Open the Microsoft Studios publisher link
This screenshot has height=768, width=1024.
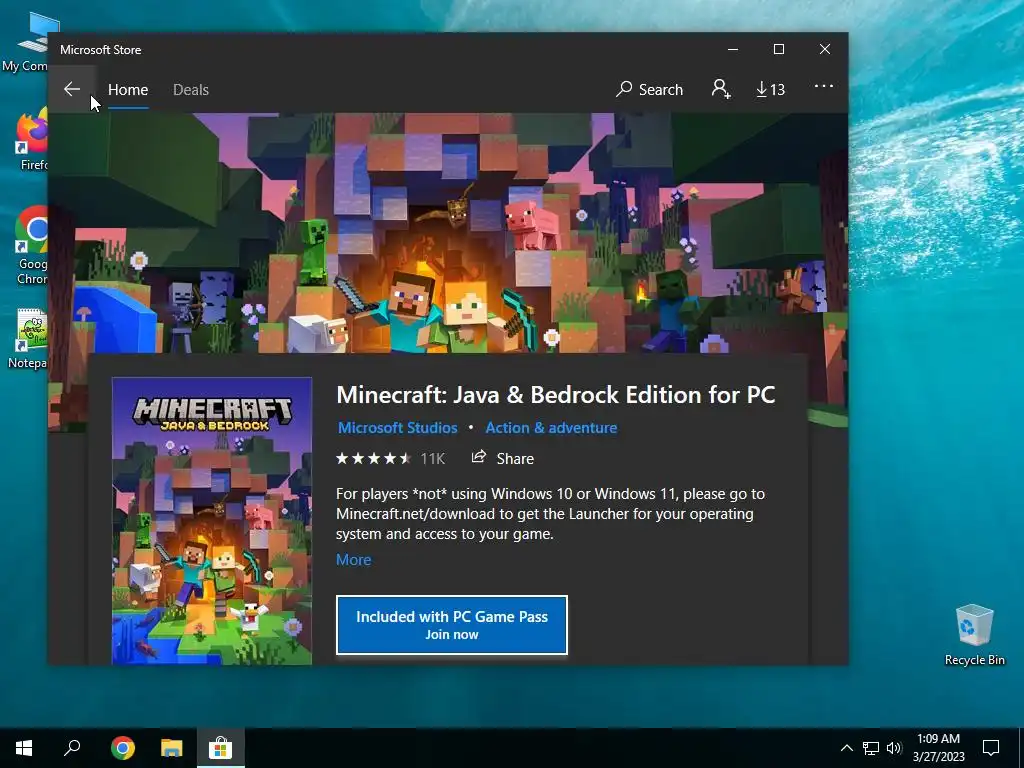coord(398,428)
